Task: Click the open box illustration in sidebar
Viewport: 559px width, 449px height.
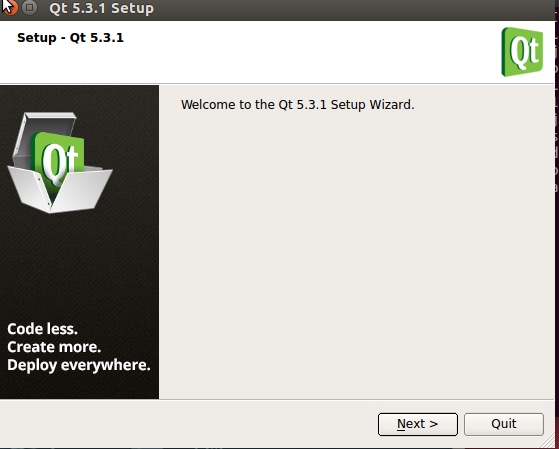Action: 60,163
